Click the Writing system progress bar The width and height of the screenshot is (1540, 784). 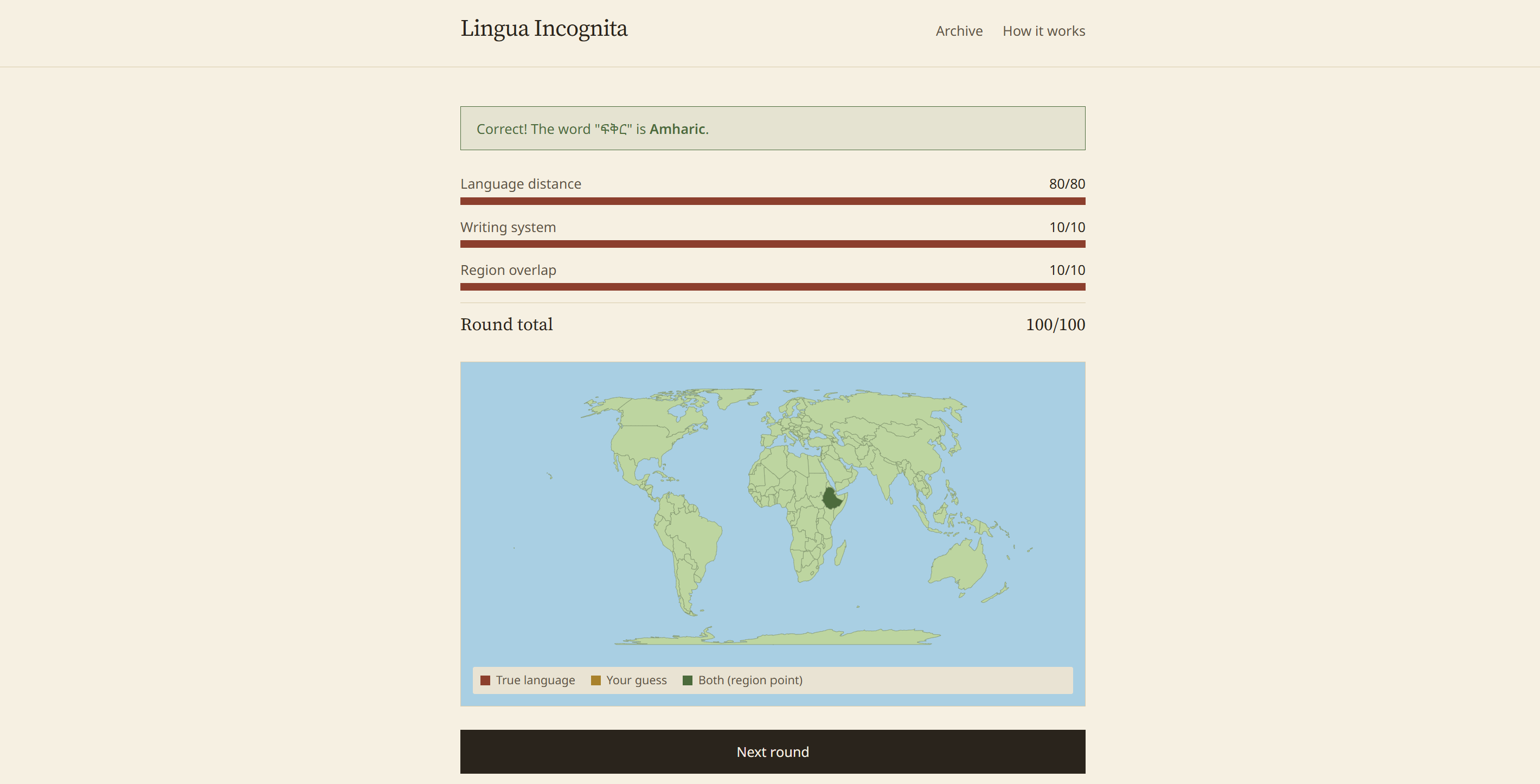772,244
